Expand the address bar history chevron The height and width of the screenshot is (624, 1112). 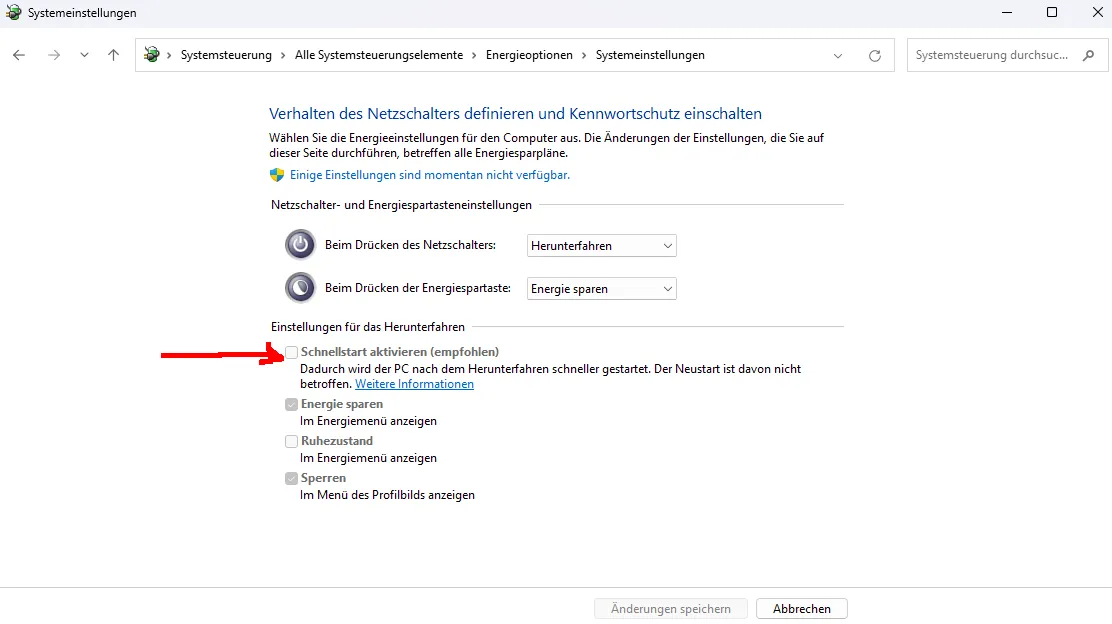[x=838, y=55]
